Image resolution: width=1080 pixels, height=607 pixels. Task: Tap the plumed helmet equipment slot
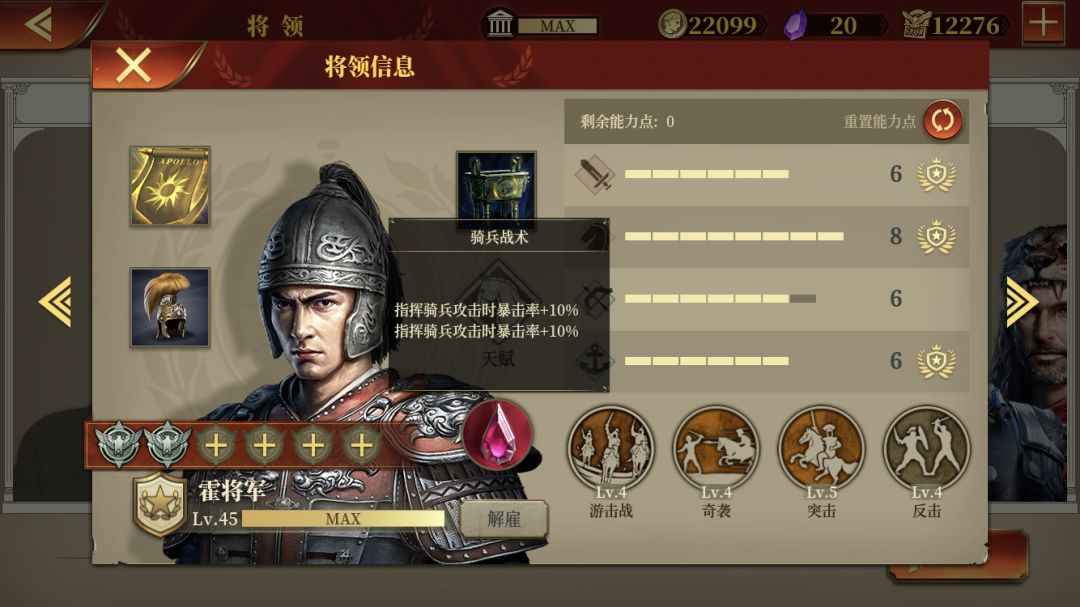pos(170,307)
